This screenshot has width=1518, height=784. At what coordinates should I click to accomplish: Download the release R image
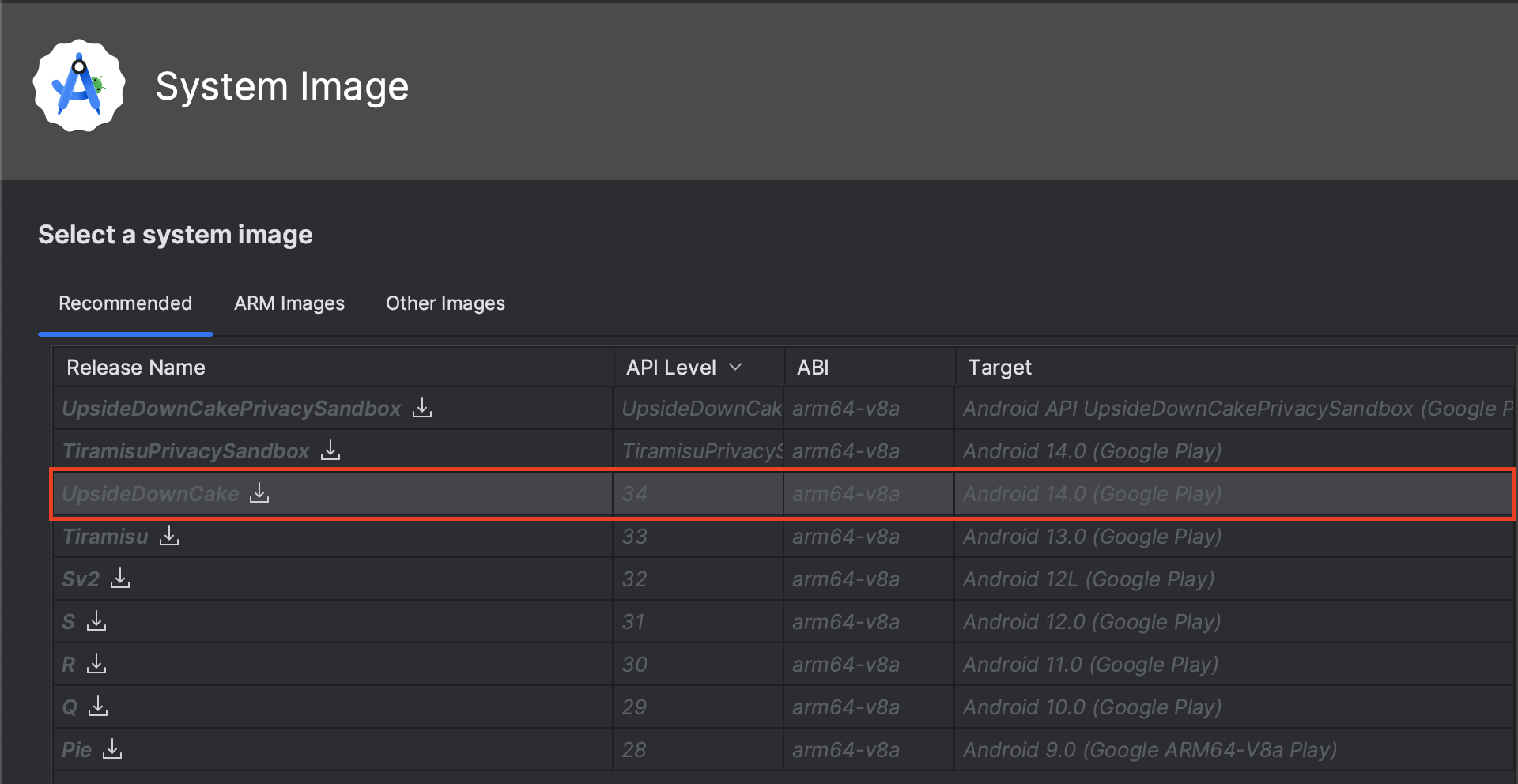[96, 664]
